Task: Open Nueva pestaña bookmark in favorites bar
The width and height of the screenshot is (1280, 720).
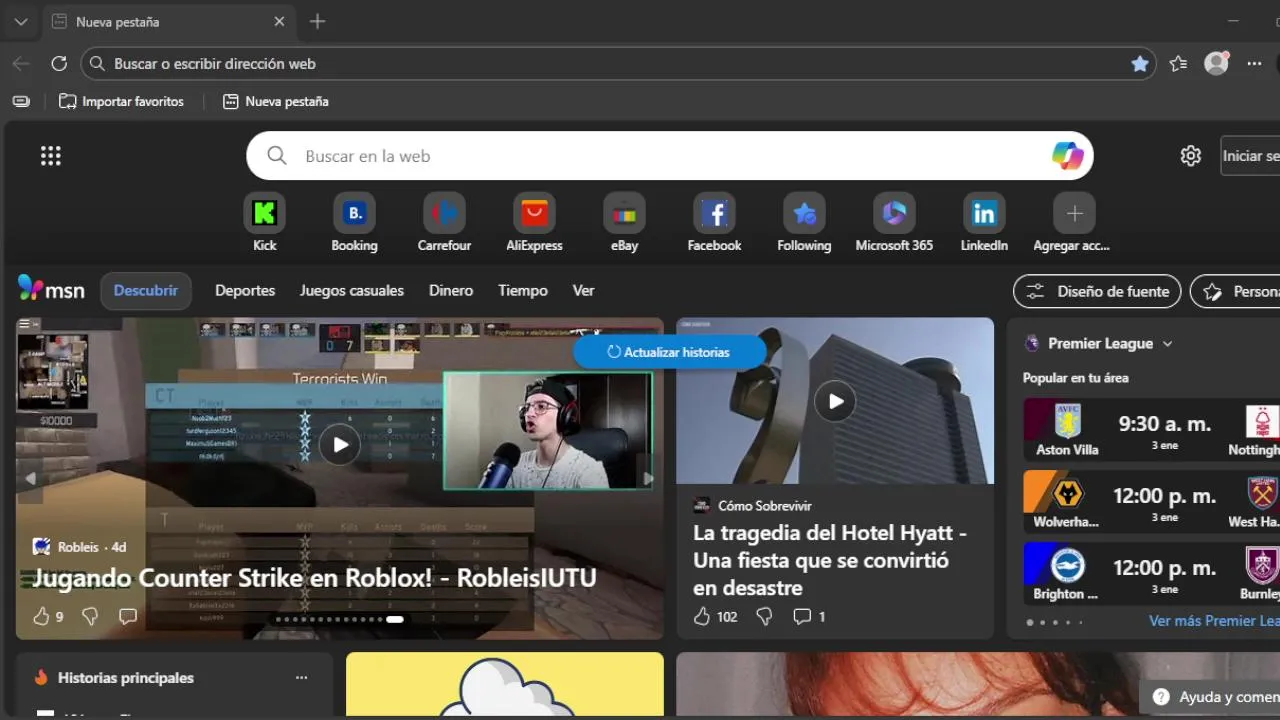Action: (x=275, y=101)
